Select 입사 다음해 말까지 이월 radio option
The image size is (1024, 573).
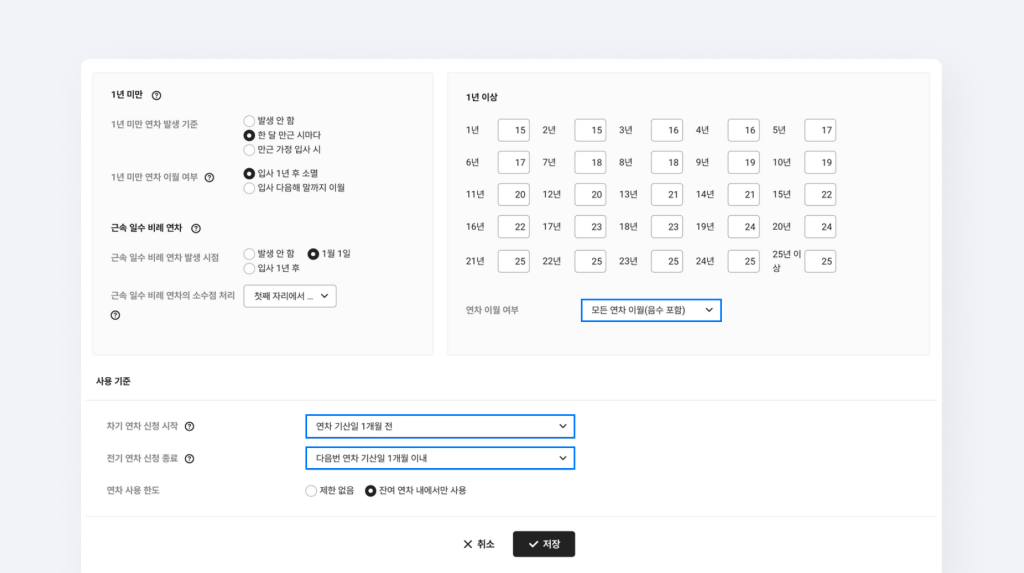249,188
